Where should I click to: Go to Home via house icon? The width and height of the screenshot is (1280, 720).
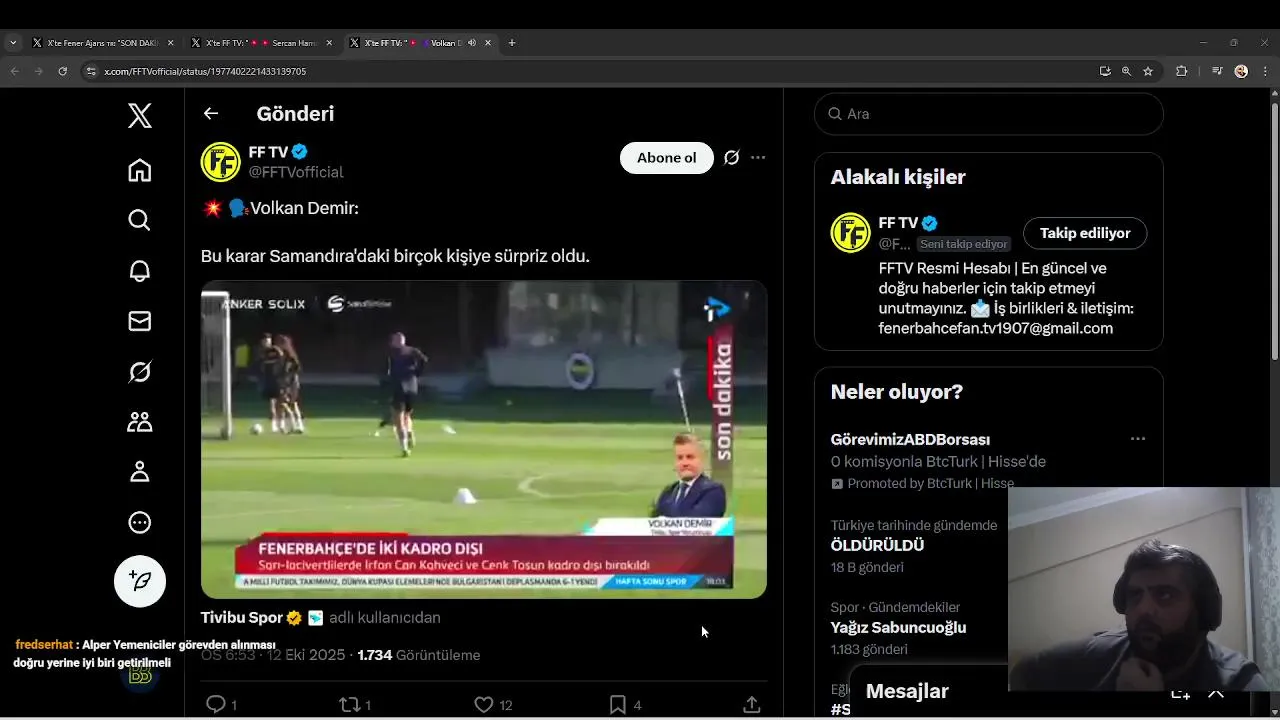tap(140, 170)
